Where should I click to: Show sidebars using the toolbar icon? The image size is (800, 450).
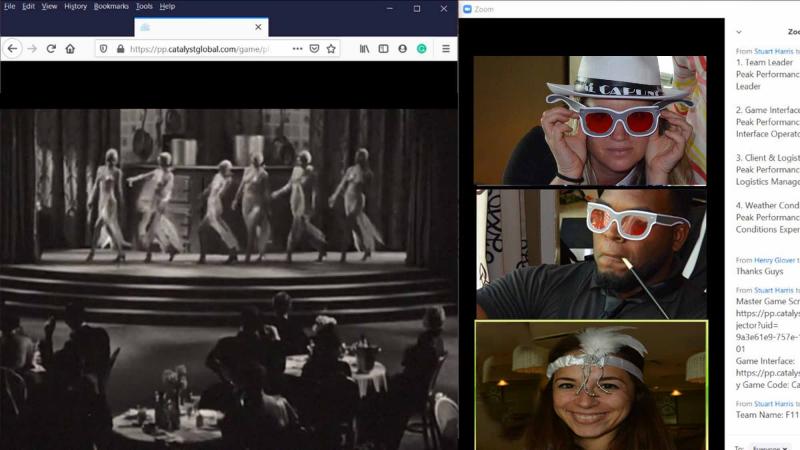383,48
